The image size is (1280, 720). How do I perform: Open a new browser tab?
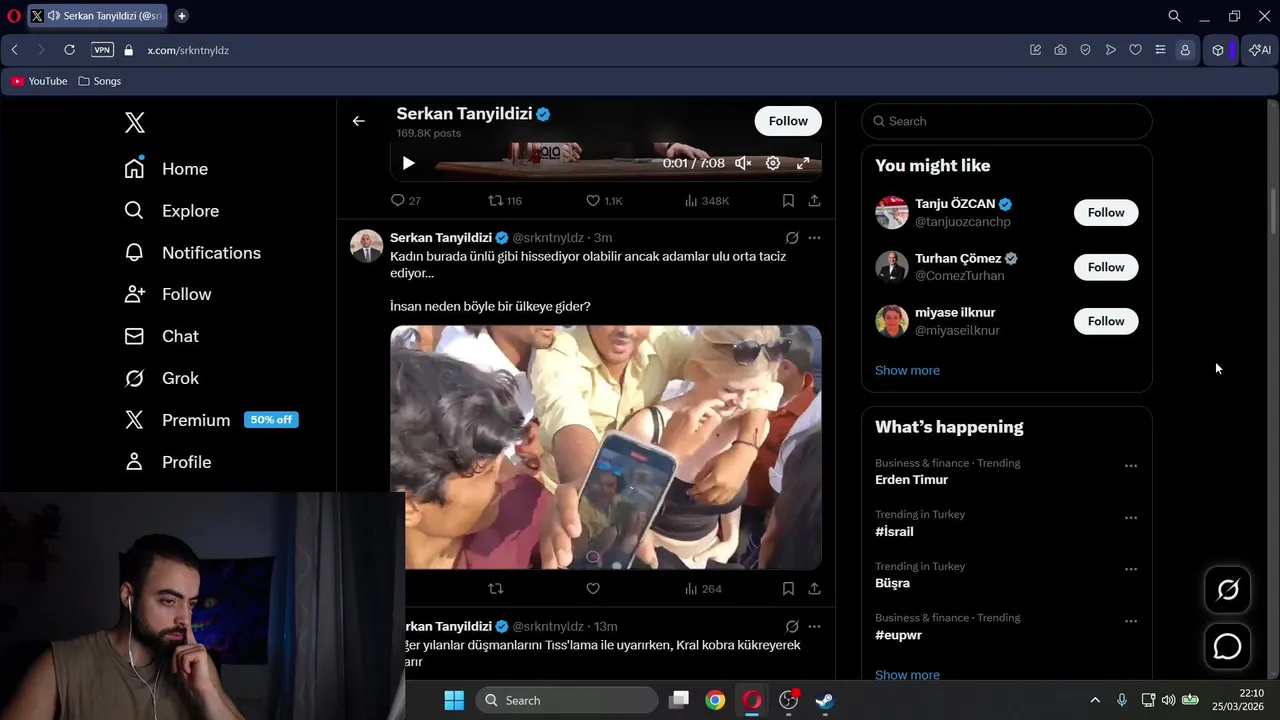point(181,16)
